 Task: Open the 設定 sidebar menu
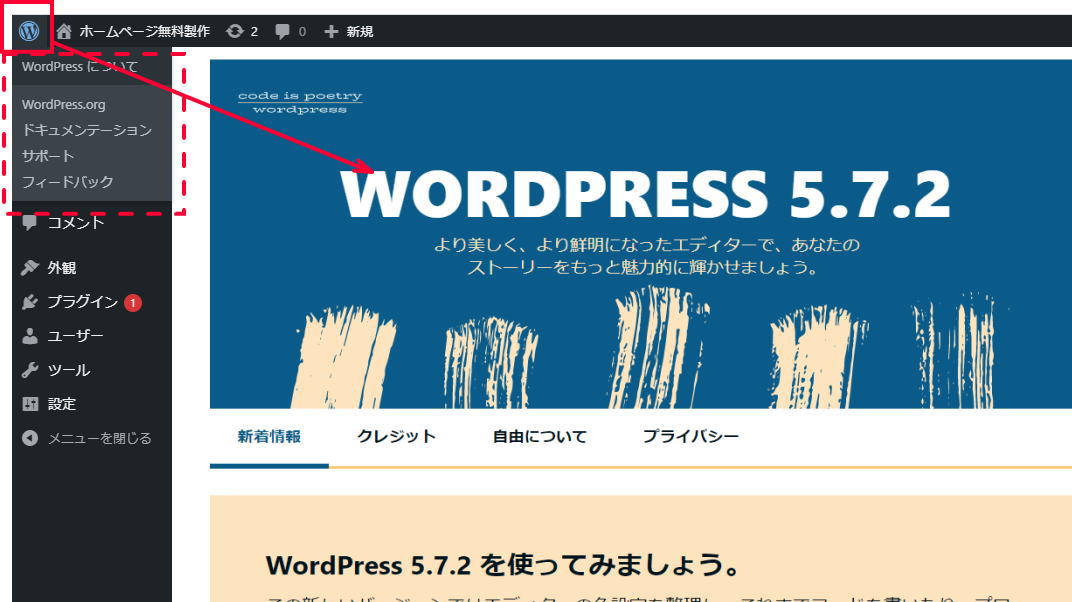tap(62, 405)
